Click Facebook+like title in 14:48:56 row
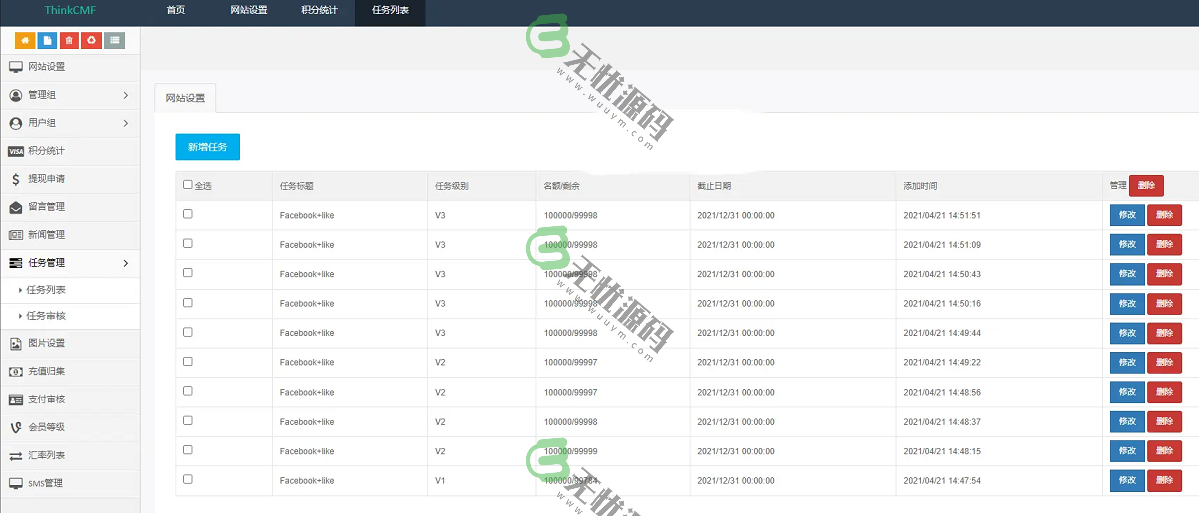Viewport: 1199px width, 516px height. [307, 392]
